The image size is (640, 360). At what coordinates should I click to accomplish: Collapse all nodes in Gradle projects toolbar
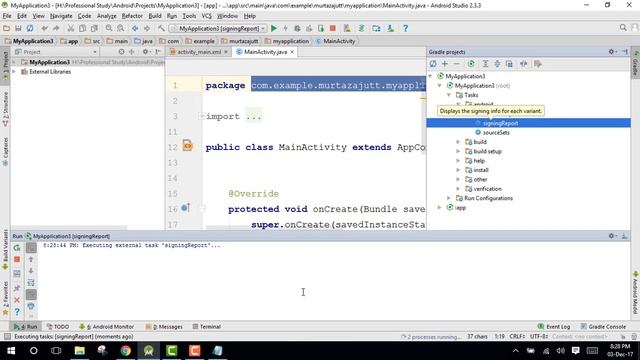(x=497, y=64)
